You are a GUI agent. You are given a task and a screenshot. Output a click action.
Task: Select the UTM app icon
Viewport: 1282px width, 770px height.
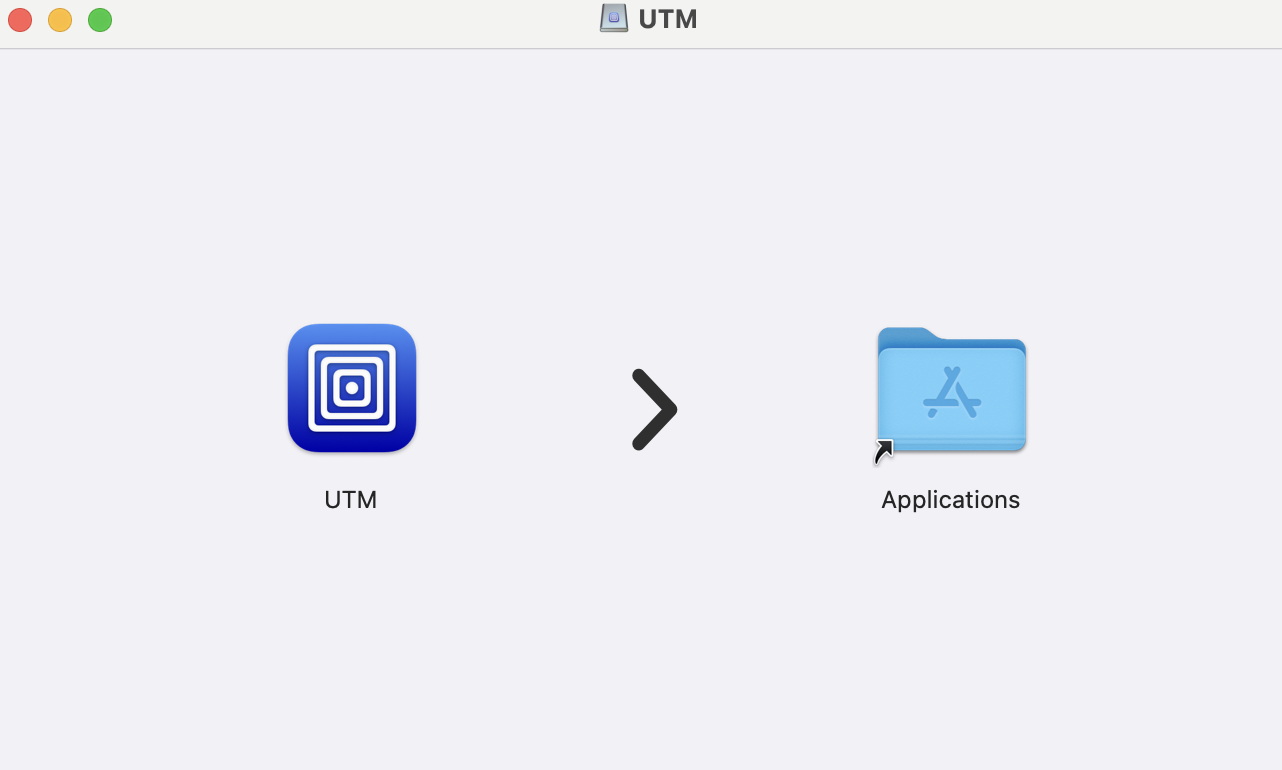point(352,388)
